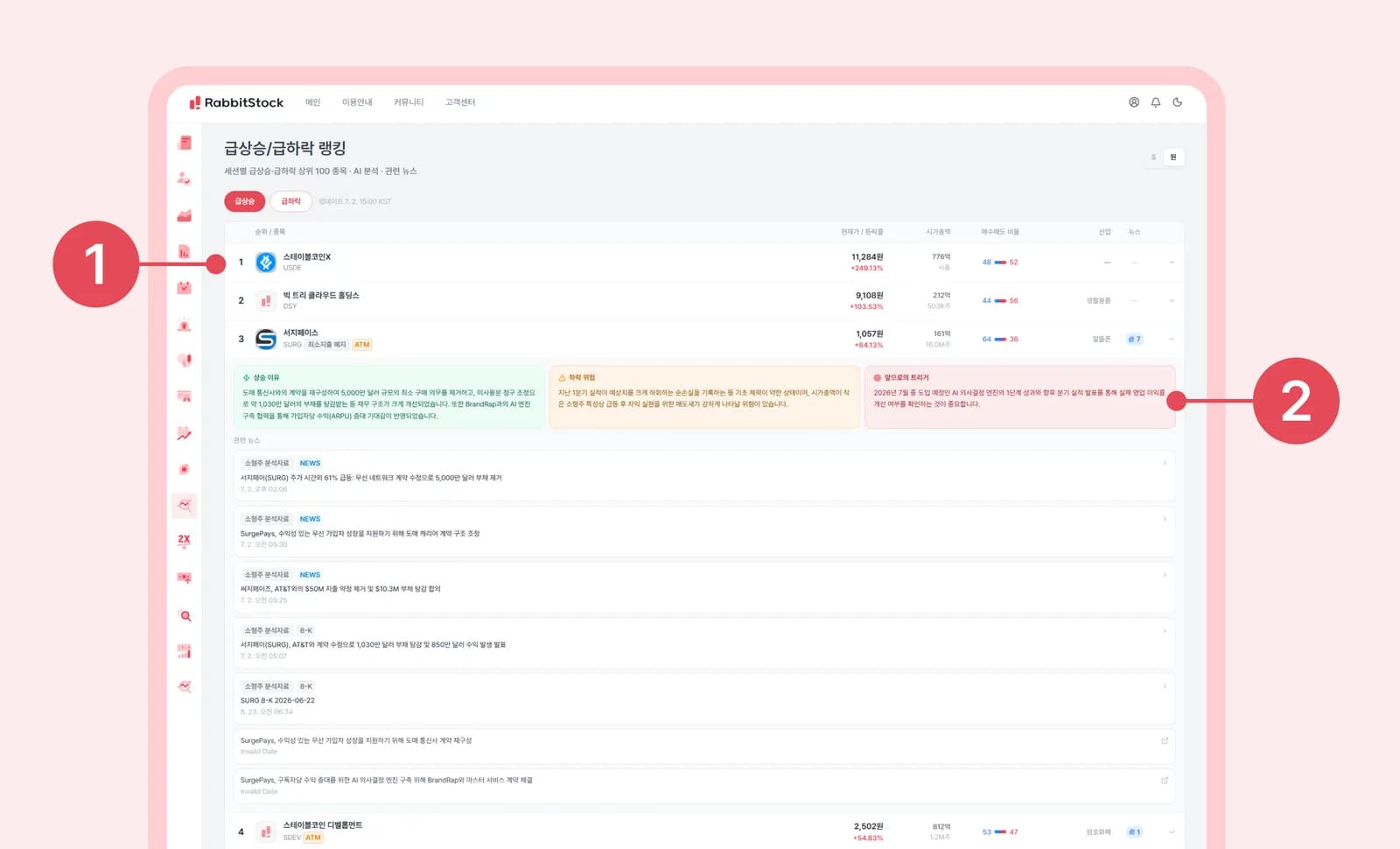
Task: Click the news count 7 badge
Action: 1134,339
